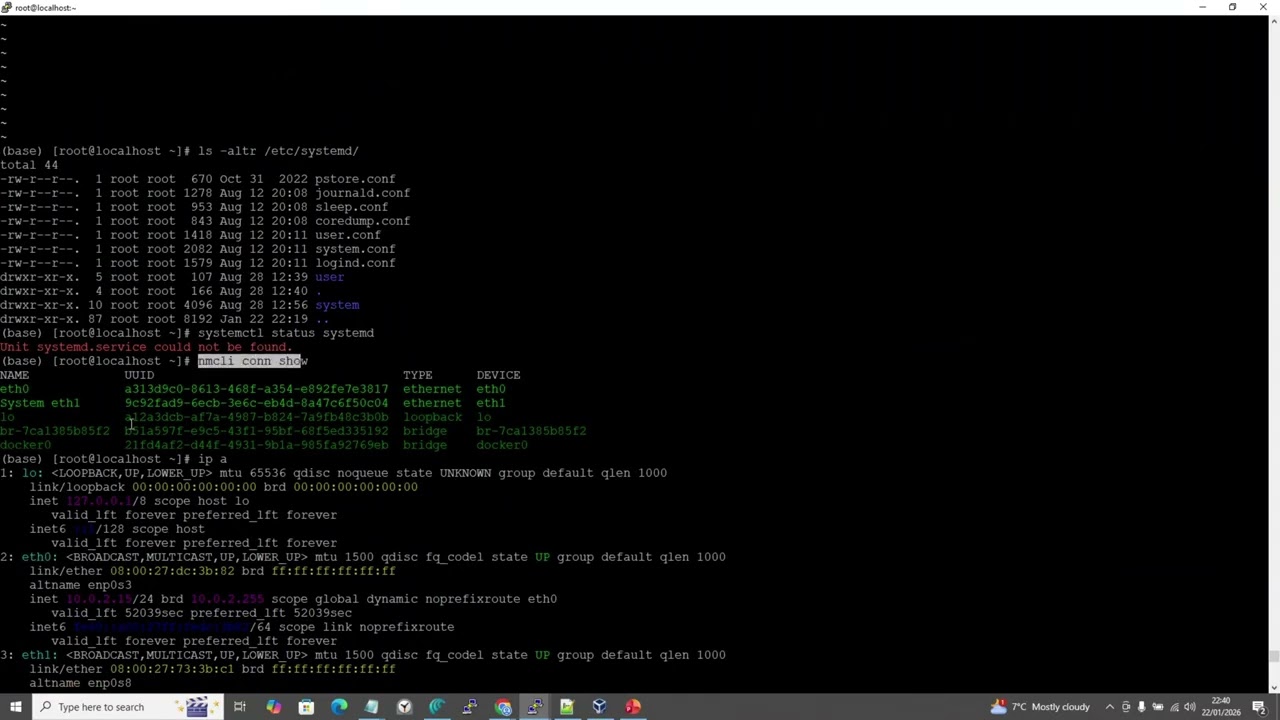Open the PuTTY window system menu icon
Viewport: 1280px width, 720px height.
pyautogui.click(x=6, y=7)
